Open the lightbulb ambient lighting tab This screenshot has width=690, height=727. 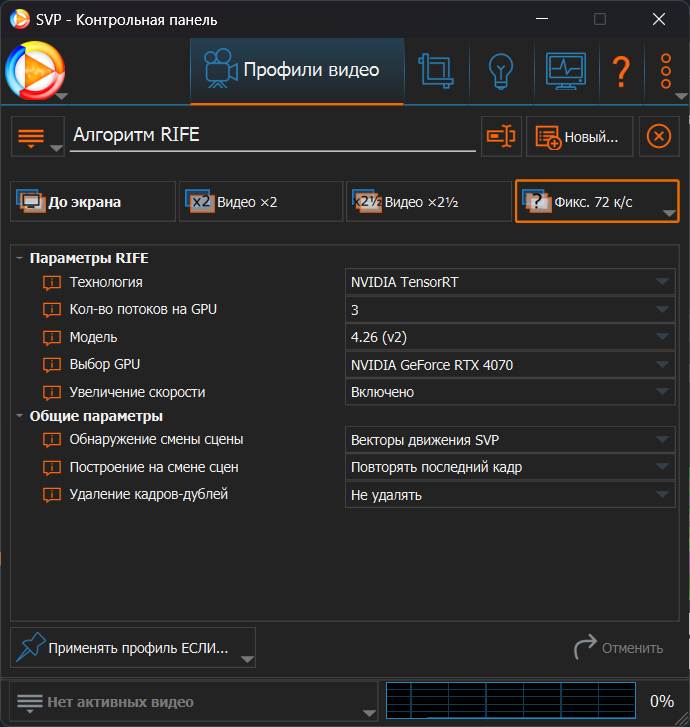pyautogui.click(x=499, y=71)
